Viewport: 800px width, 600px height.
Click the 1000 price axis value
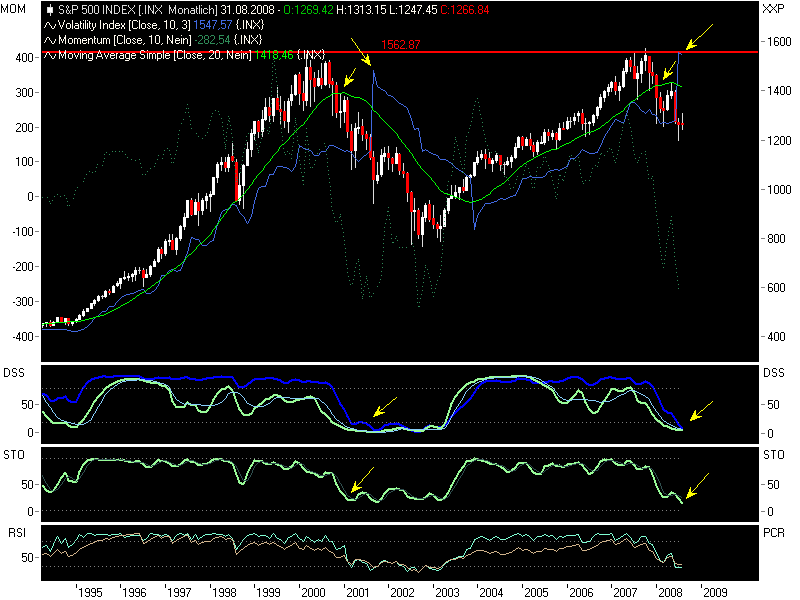click(780, 189)
